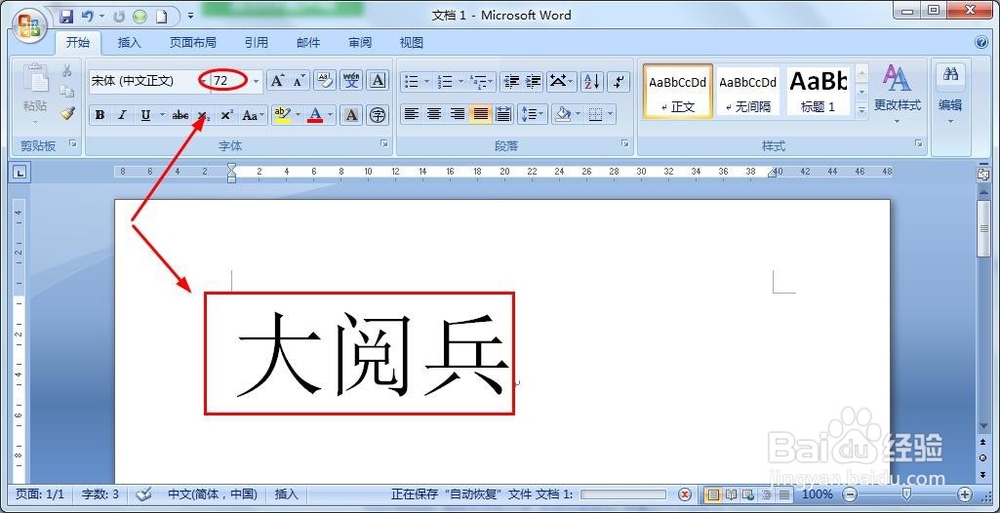Open the Change Case (Aa) dropdown
This screenshot has width=1000, height=513.
point(253,115)
